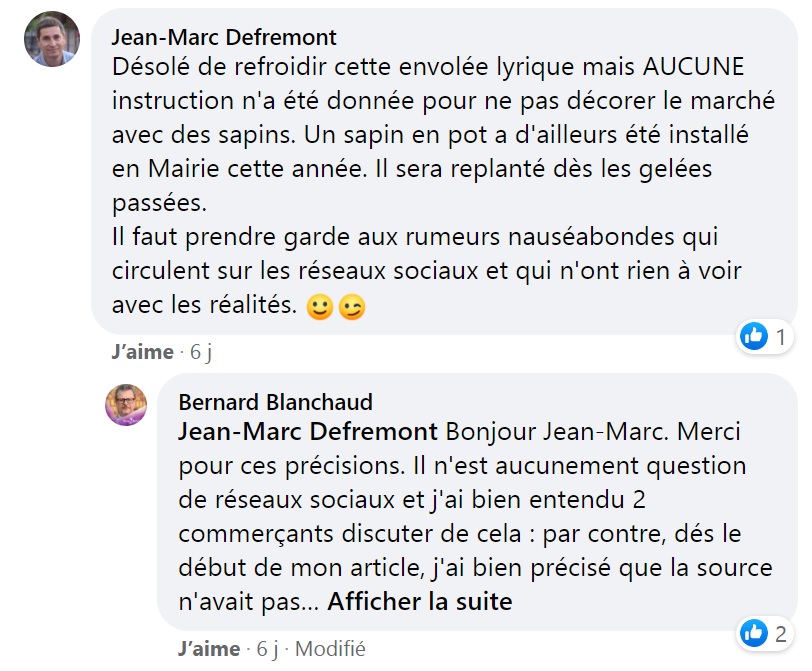Click blue thumbs-up icon on Jean-Marc's comment

tap(753, 338)
